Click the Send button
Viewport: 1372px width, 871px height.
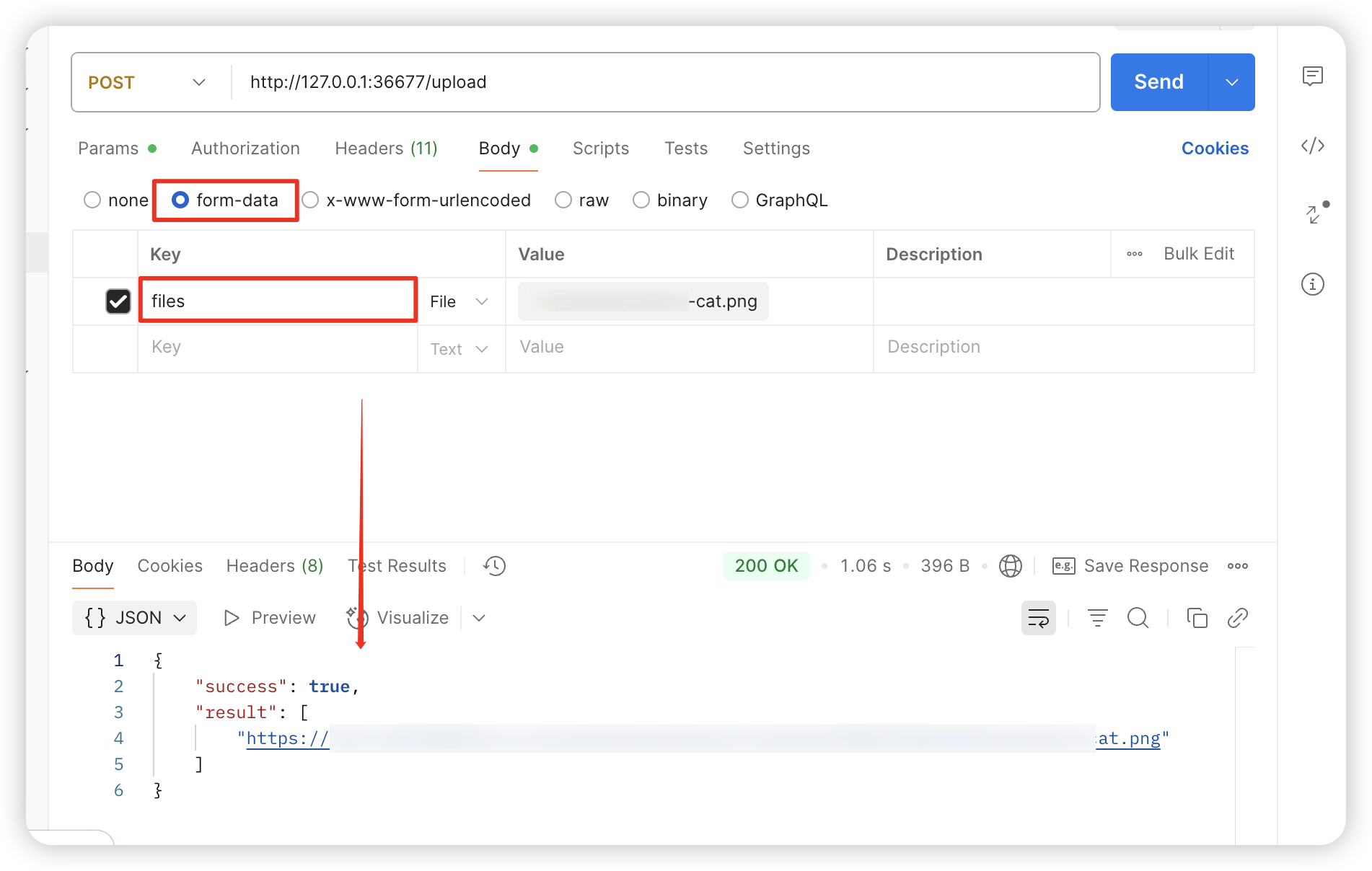[x=1158, y=82]
